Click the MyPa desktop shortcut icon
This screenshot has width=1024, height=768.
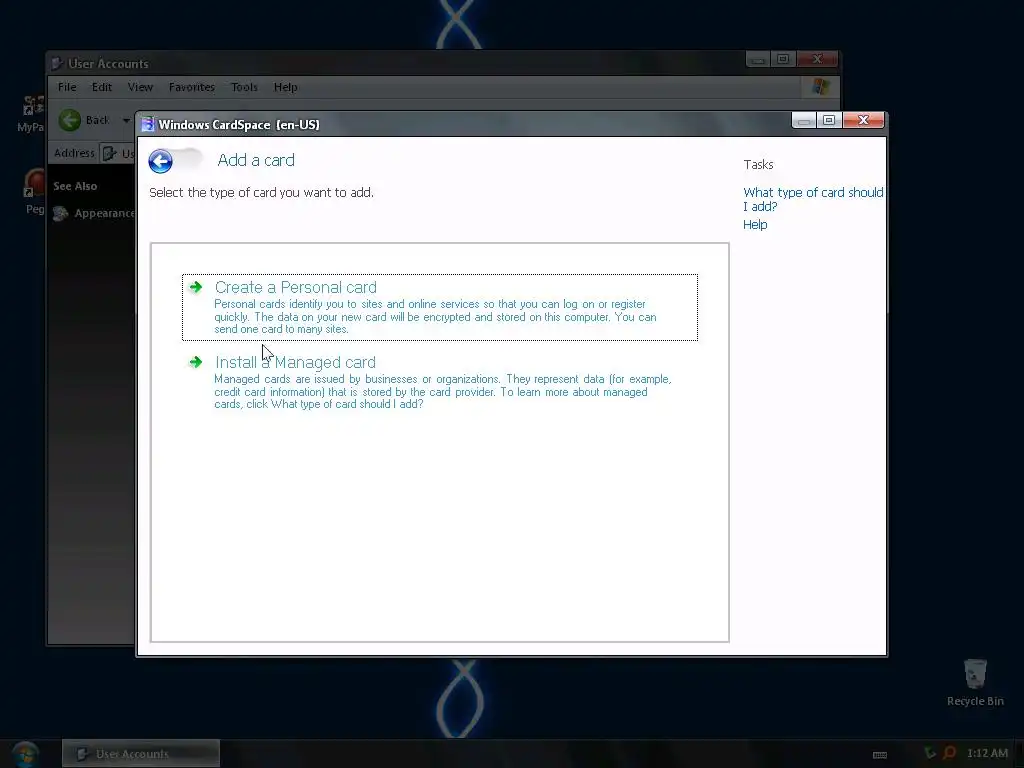(33, 106)
